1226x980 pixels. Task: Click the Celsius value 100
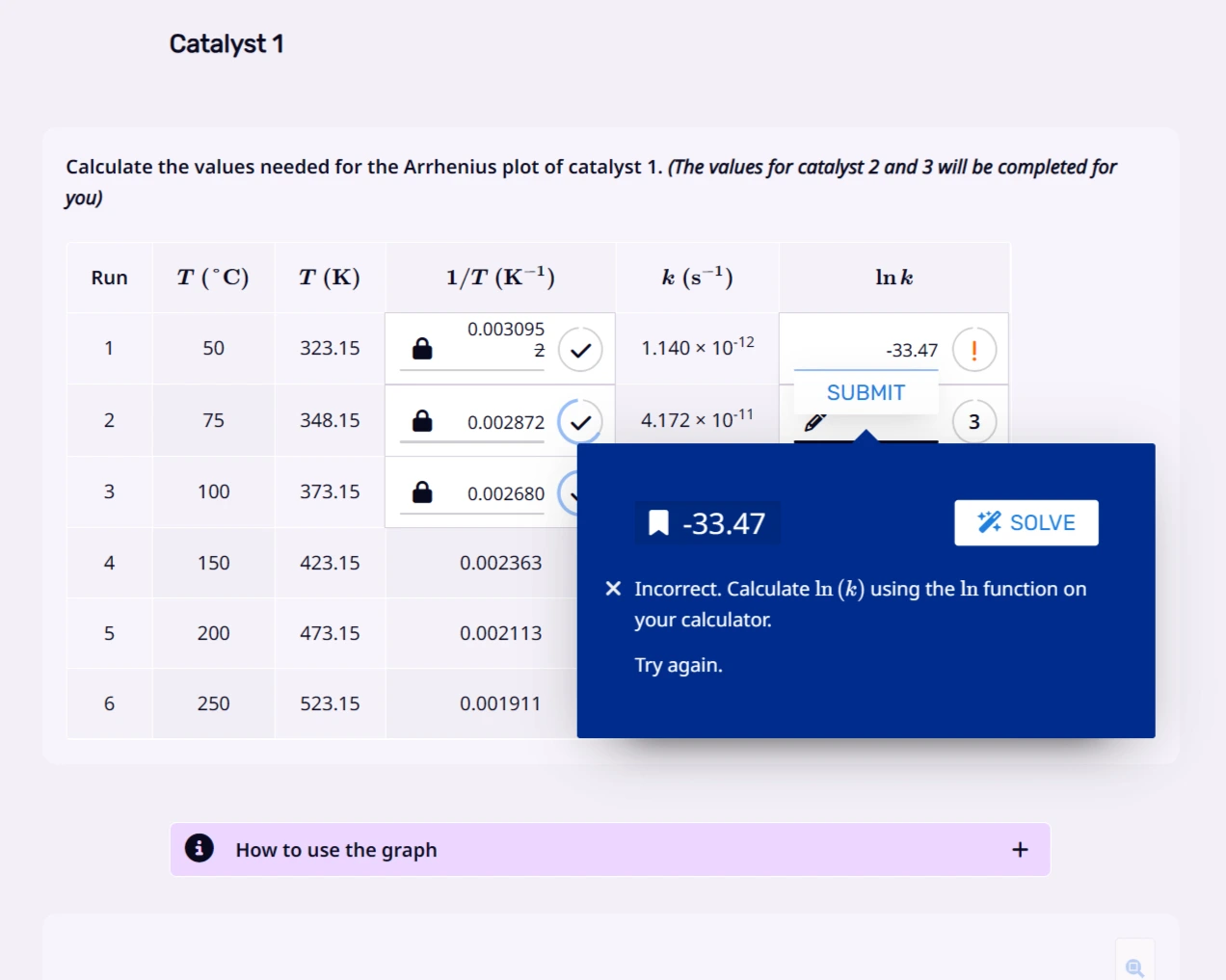click(x=213, y=491)
